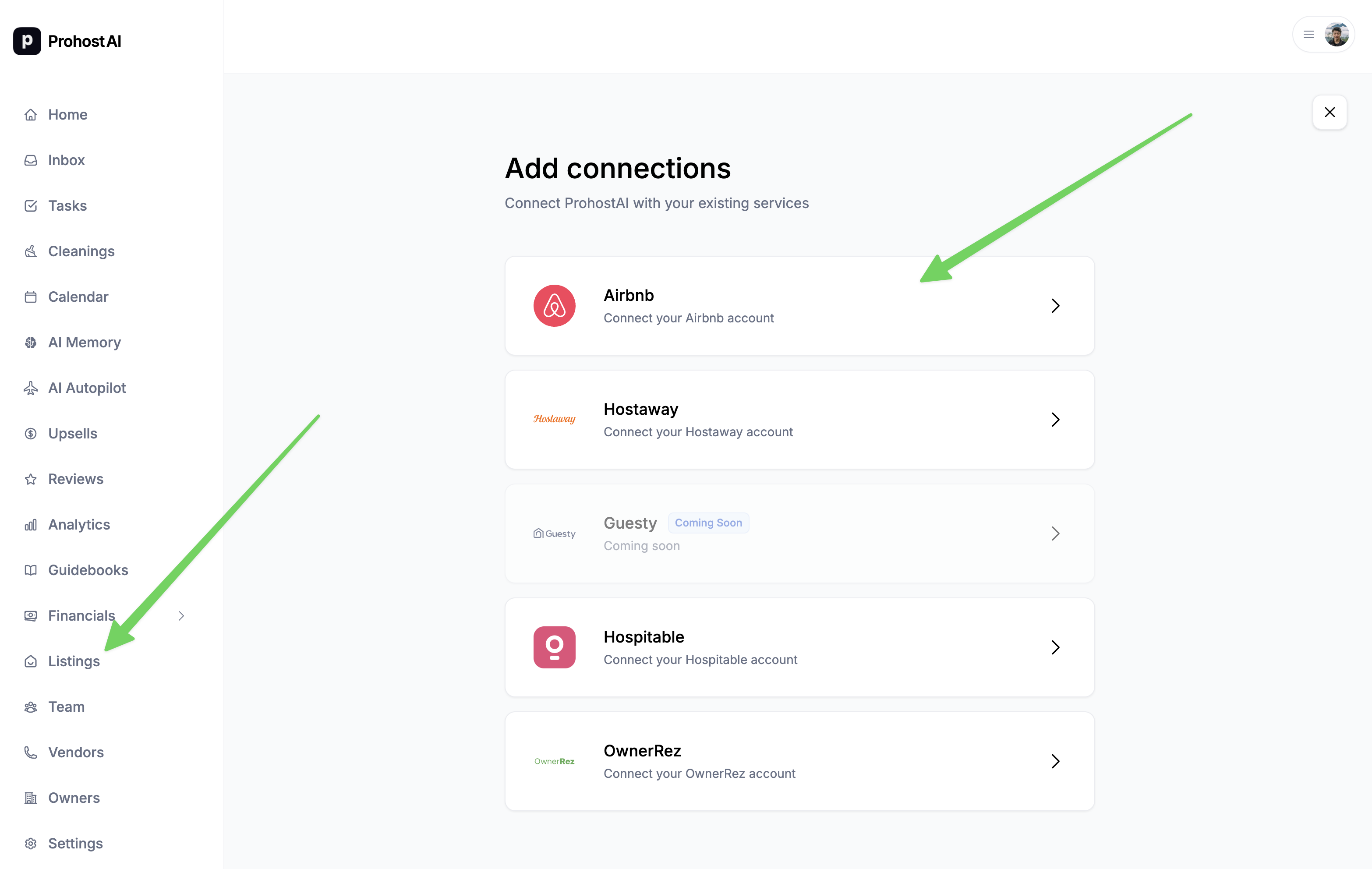
Task: Click the Upsells dollar icon
Action: [x=31, y=434]
